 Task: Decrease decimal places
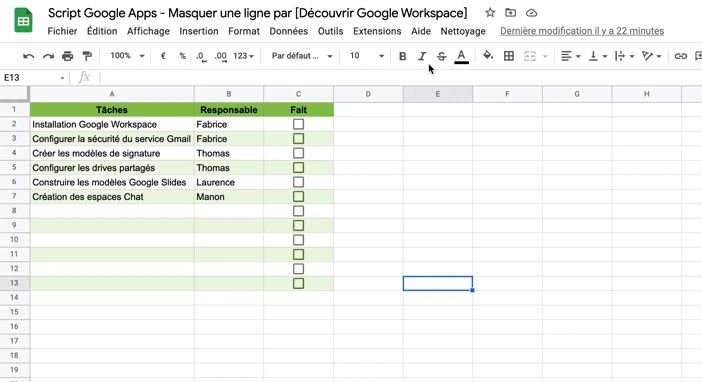coord(201,56)
